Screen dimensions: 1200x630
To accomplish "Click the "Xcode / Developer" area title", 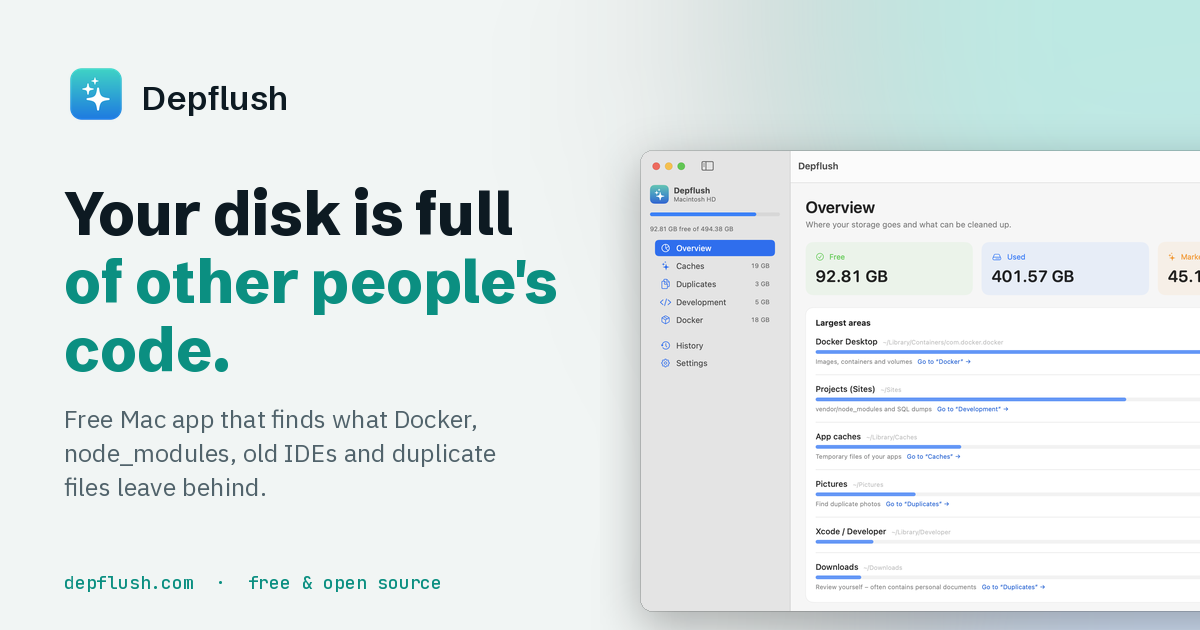I will pyautogui.click(x=851, y=532).
